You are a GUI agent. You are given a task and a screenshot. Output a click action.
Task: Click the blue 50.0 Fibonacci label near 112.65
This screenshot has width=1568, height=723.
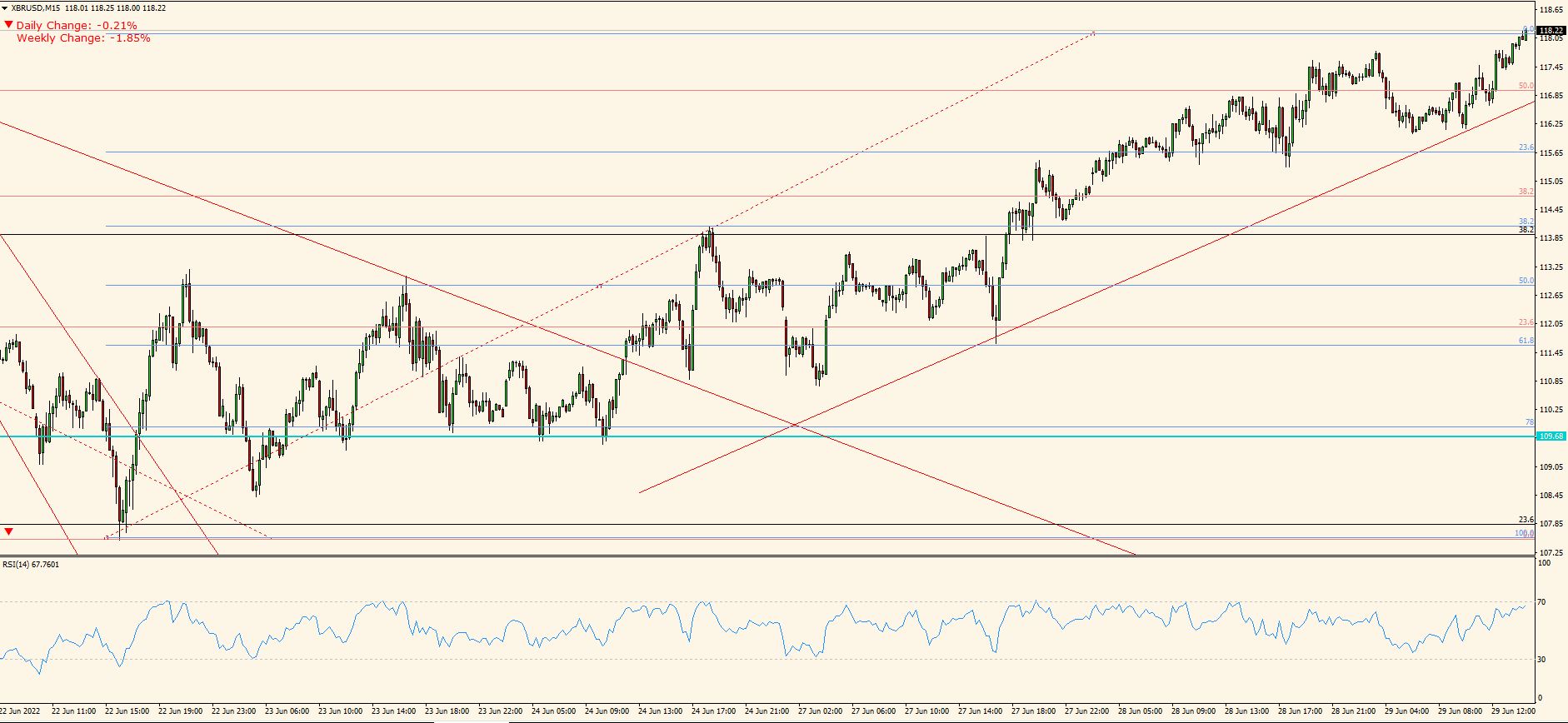pyautogui.click(x=1526, y=281)
